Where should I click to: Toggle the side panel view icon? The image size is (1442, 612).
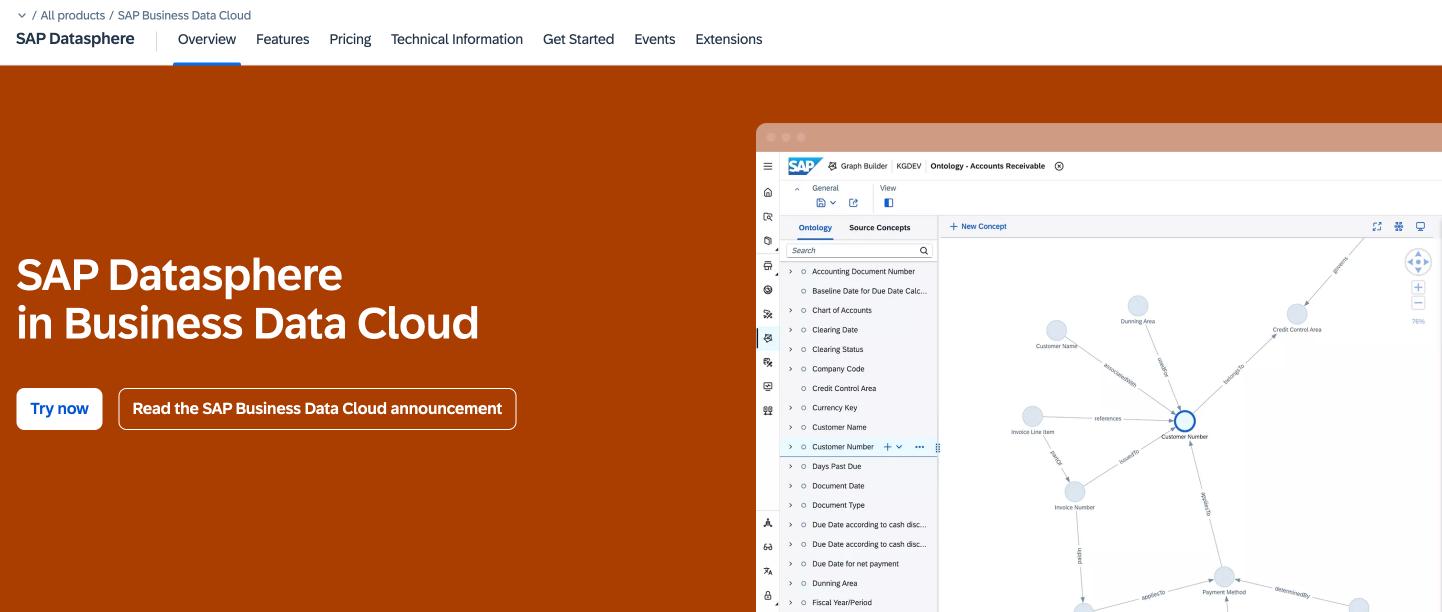click(889, 203)
